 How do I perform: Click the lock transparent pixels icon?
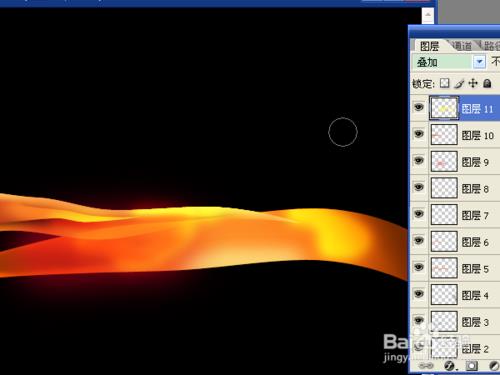(444, 83)
